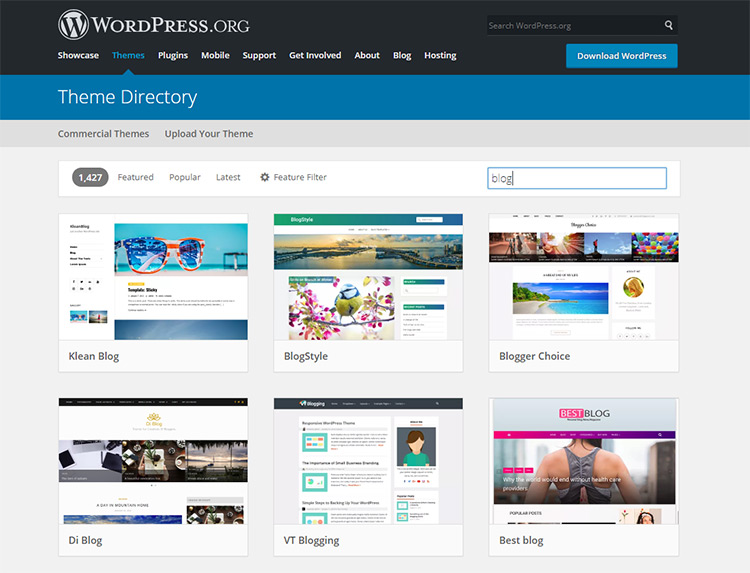Click the Best blog theme title

tap(521, 540)
